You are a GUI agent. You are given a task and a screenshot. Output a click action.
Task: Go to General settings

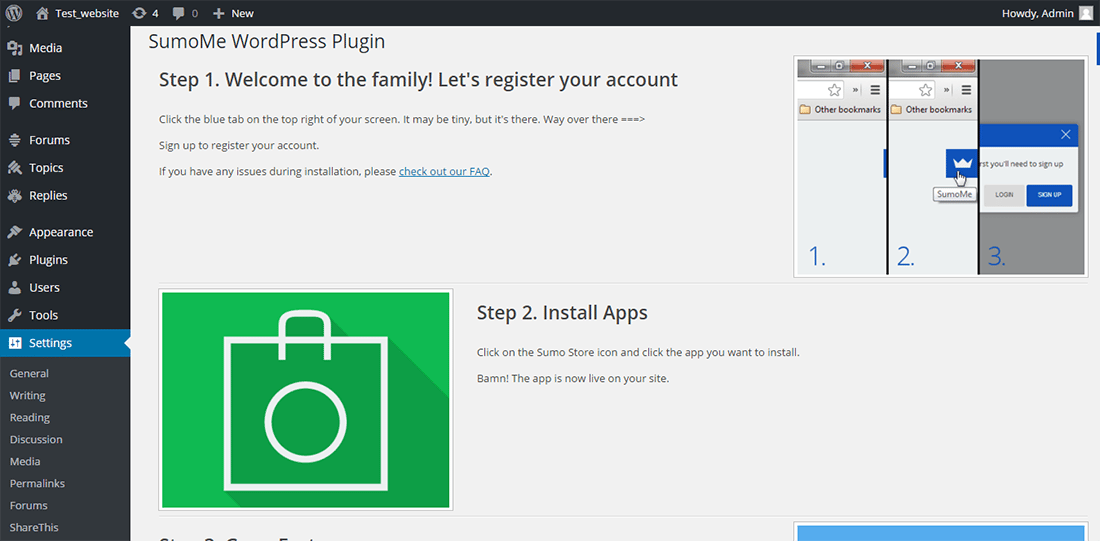(x=29, y=373)
